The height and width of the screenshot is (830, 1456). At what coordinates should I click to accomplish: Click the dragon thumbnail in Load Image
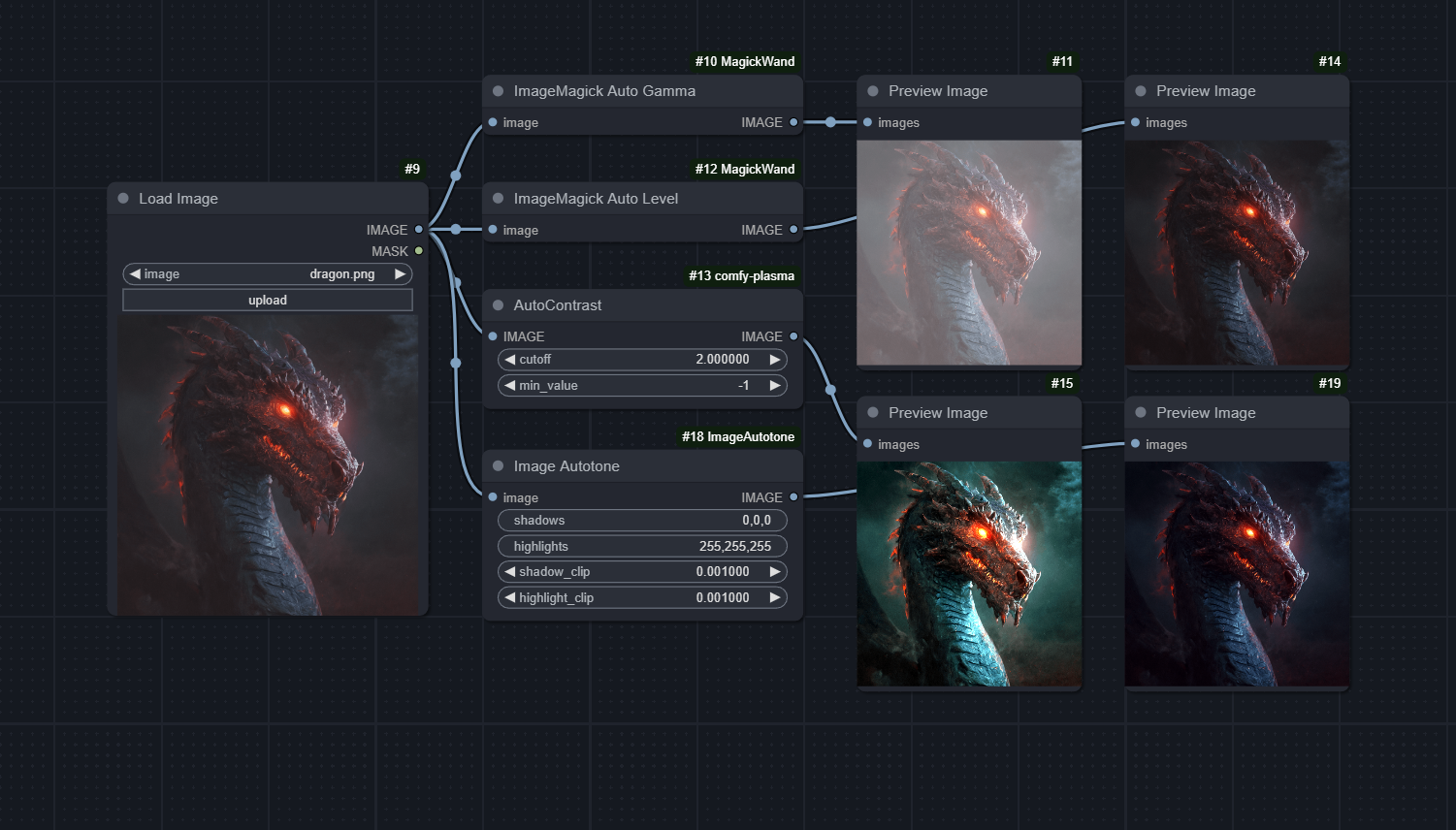[x=268, y=464]
